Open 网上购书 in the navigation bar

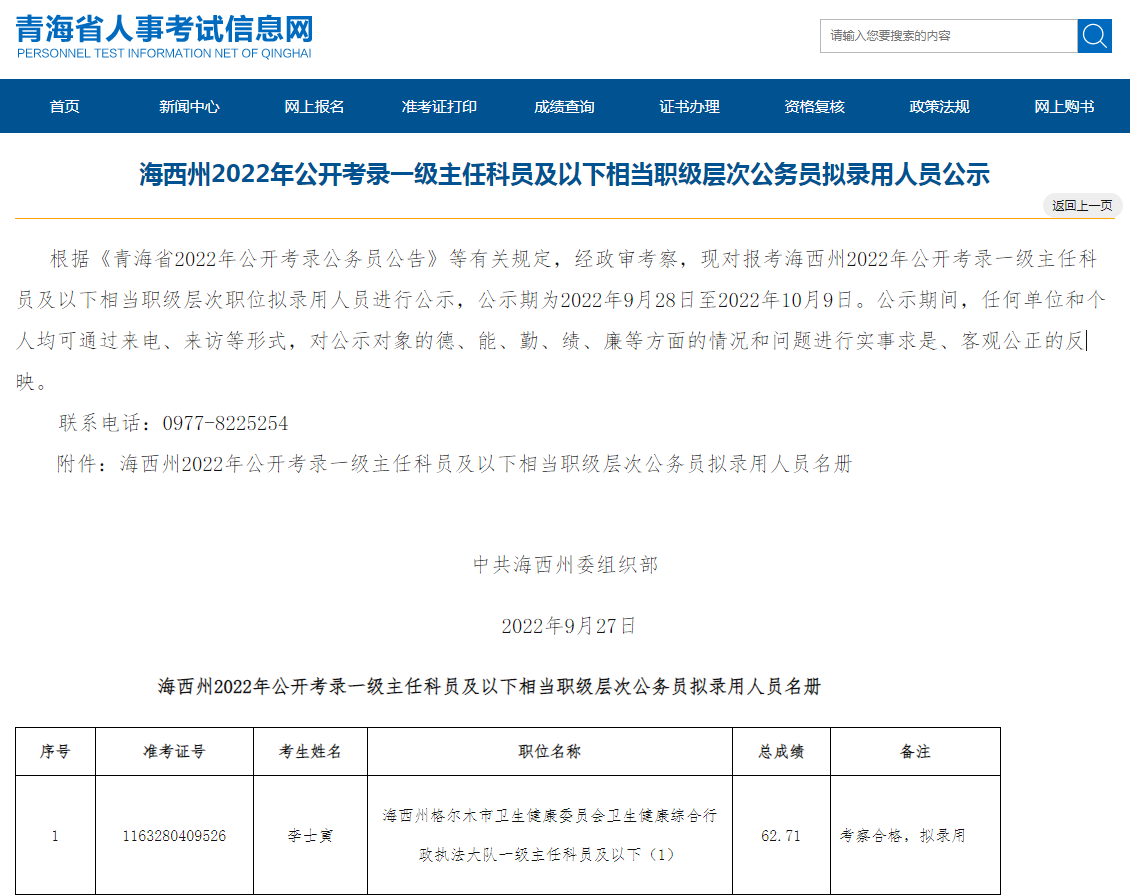(x=1064, y=107)
